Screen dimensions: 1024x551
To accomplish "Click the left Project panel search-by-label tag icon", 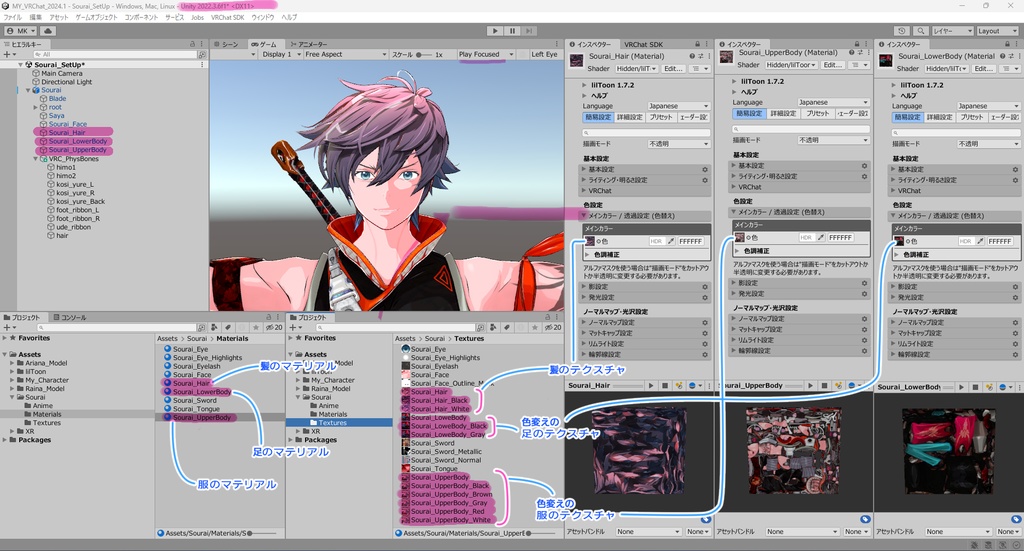I will click(227, 327).
